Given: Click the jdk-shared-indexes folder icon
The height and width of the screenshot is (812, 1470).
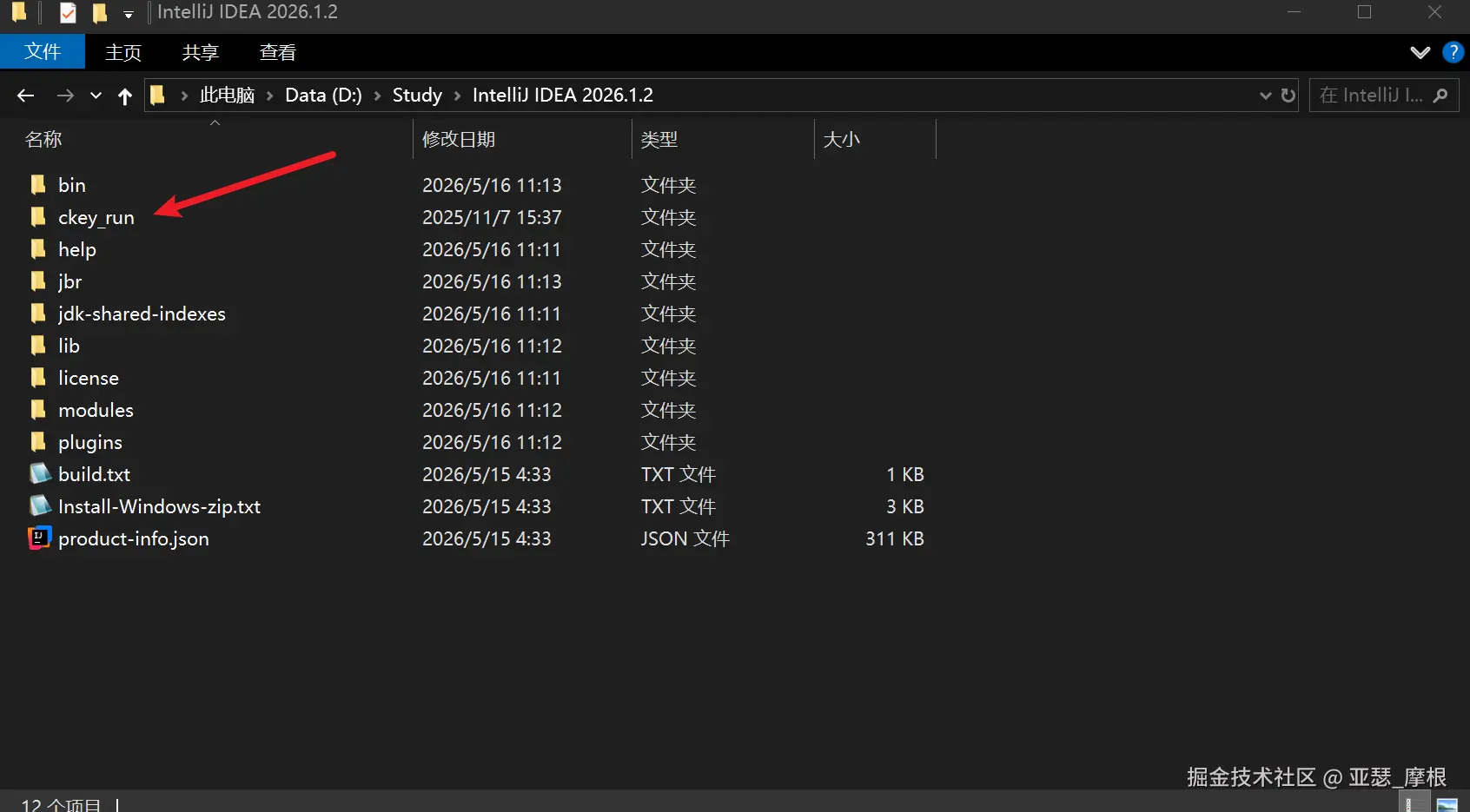Looking at the screenshot, I should [x=38, y=314].
